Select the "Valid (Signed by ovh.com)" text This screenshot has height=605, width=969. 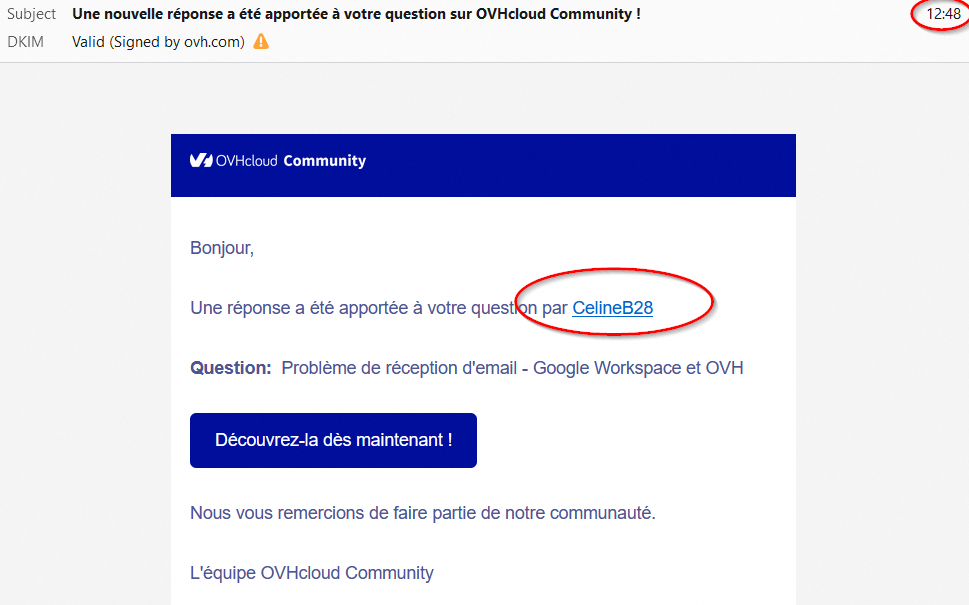(158, 42)
